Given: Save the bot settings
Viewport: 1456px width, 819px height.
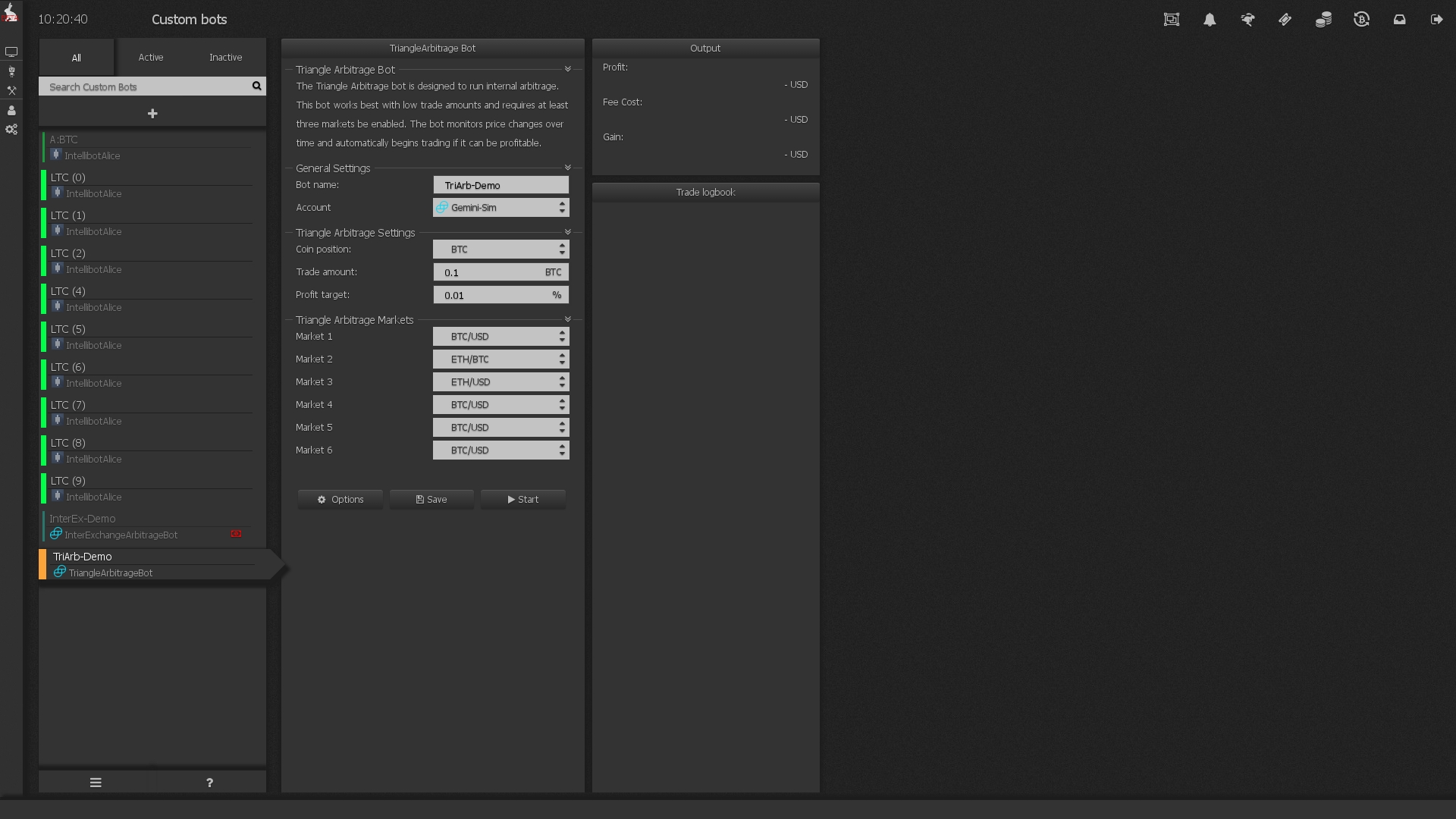Looking at the screenshot, I should pyautogui.click(x=431, y=499).
